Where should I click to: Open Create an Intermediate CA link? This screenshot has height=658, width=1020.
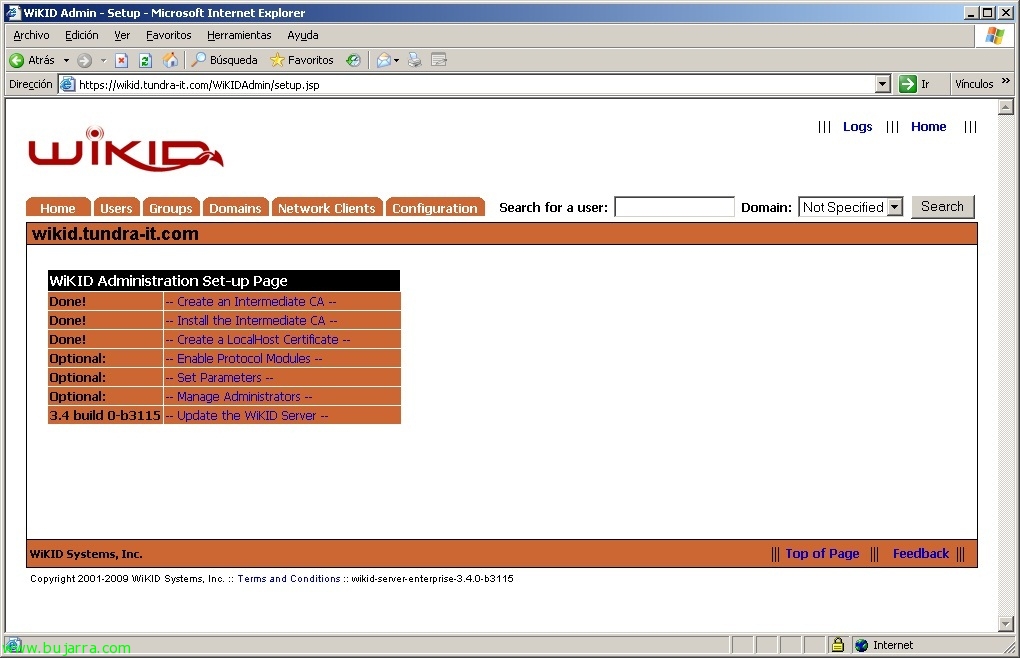coord(250,302)
